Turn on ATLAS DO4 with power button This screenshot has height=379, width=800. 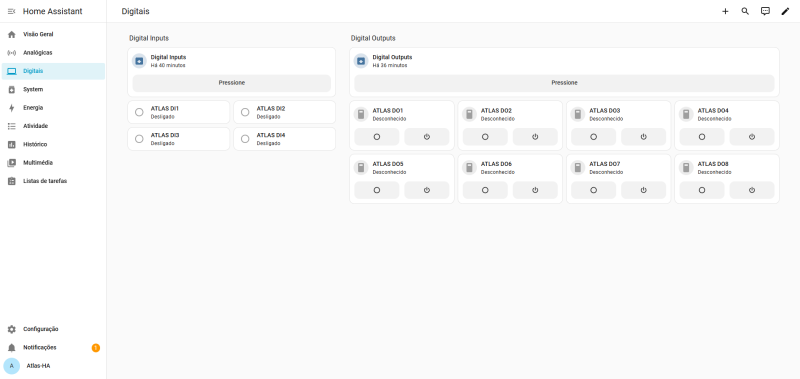[x=752, y=137]
